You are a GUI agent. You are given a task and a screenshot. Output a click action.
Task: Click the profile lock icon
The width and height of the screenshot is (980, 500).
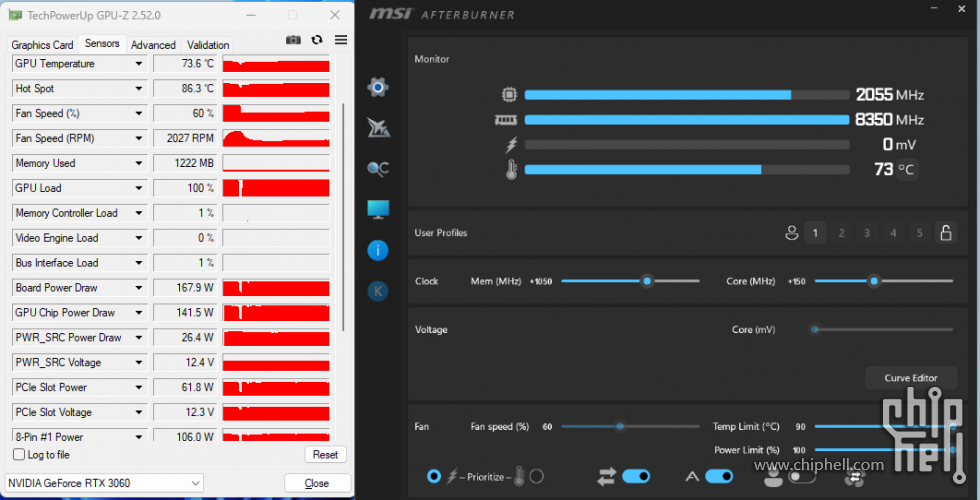[x=946, y=232]
